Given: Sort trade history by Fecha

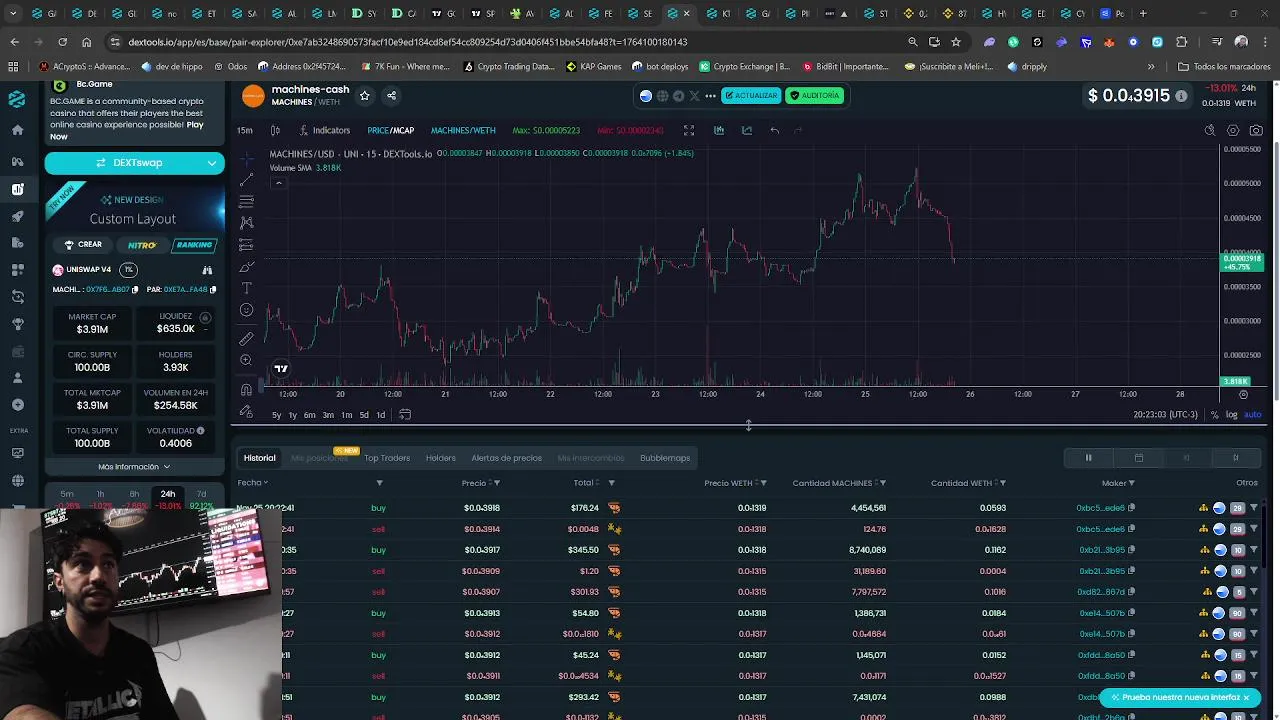Looking at the screenshot, I should click(252, 483).
